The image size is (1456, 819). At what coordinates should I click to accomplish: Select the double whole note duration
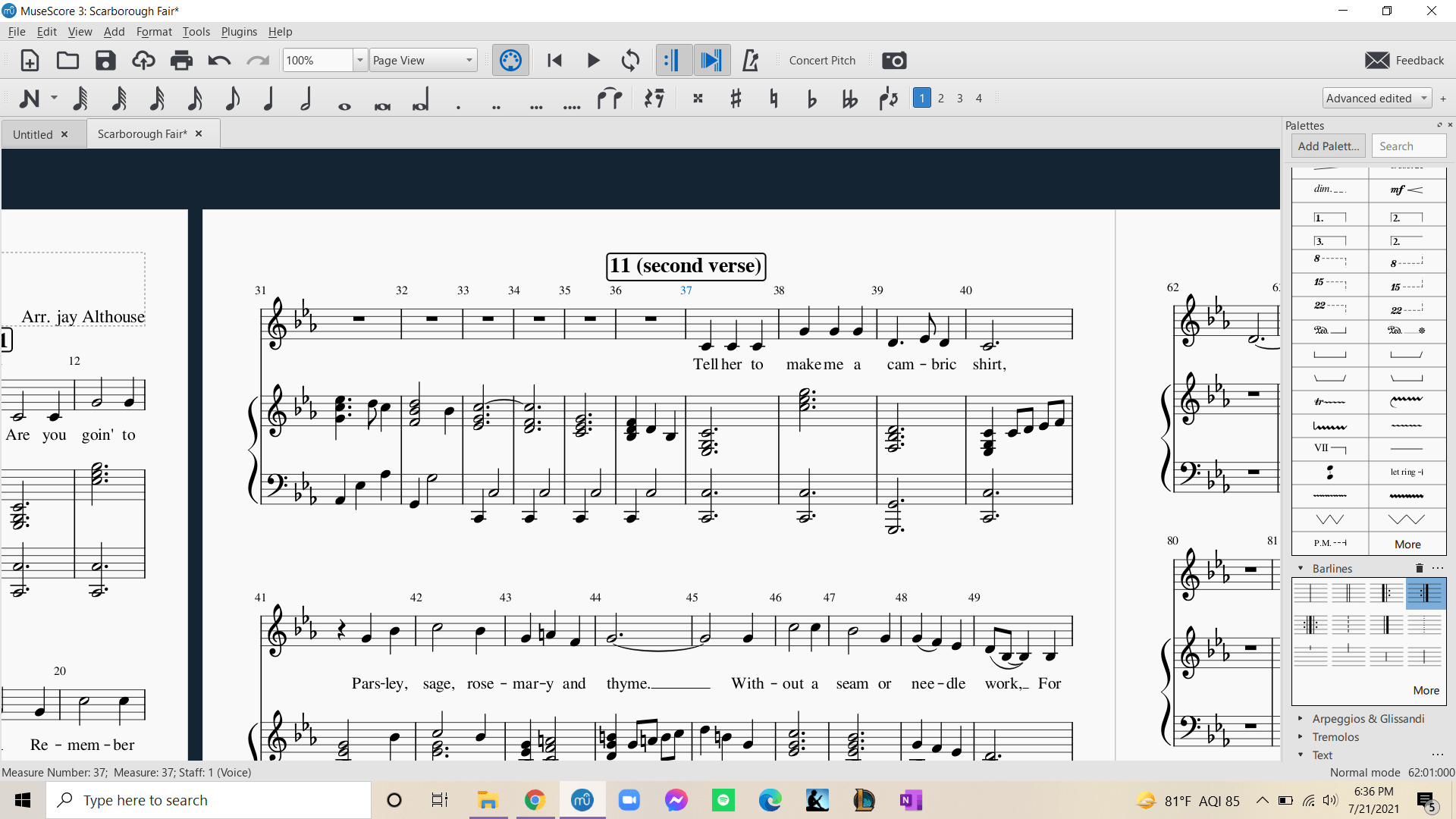pos(382,106)
